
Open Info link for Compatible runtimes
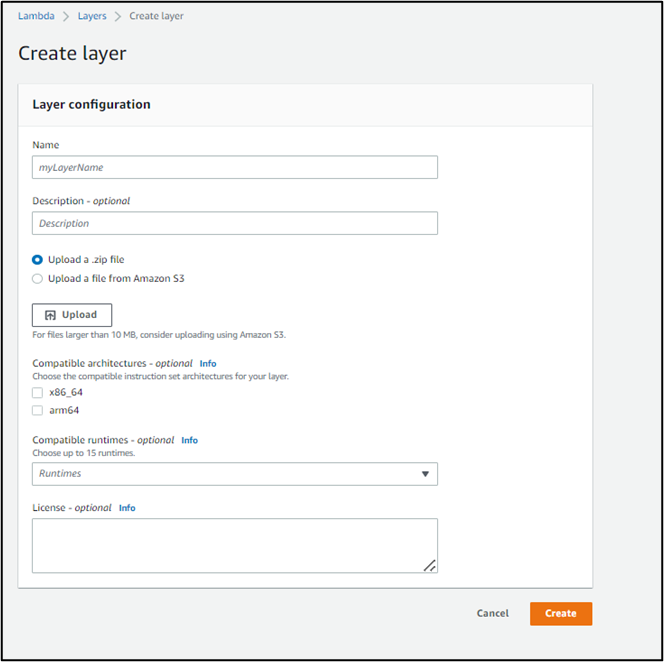tap(189, 440)
